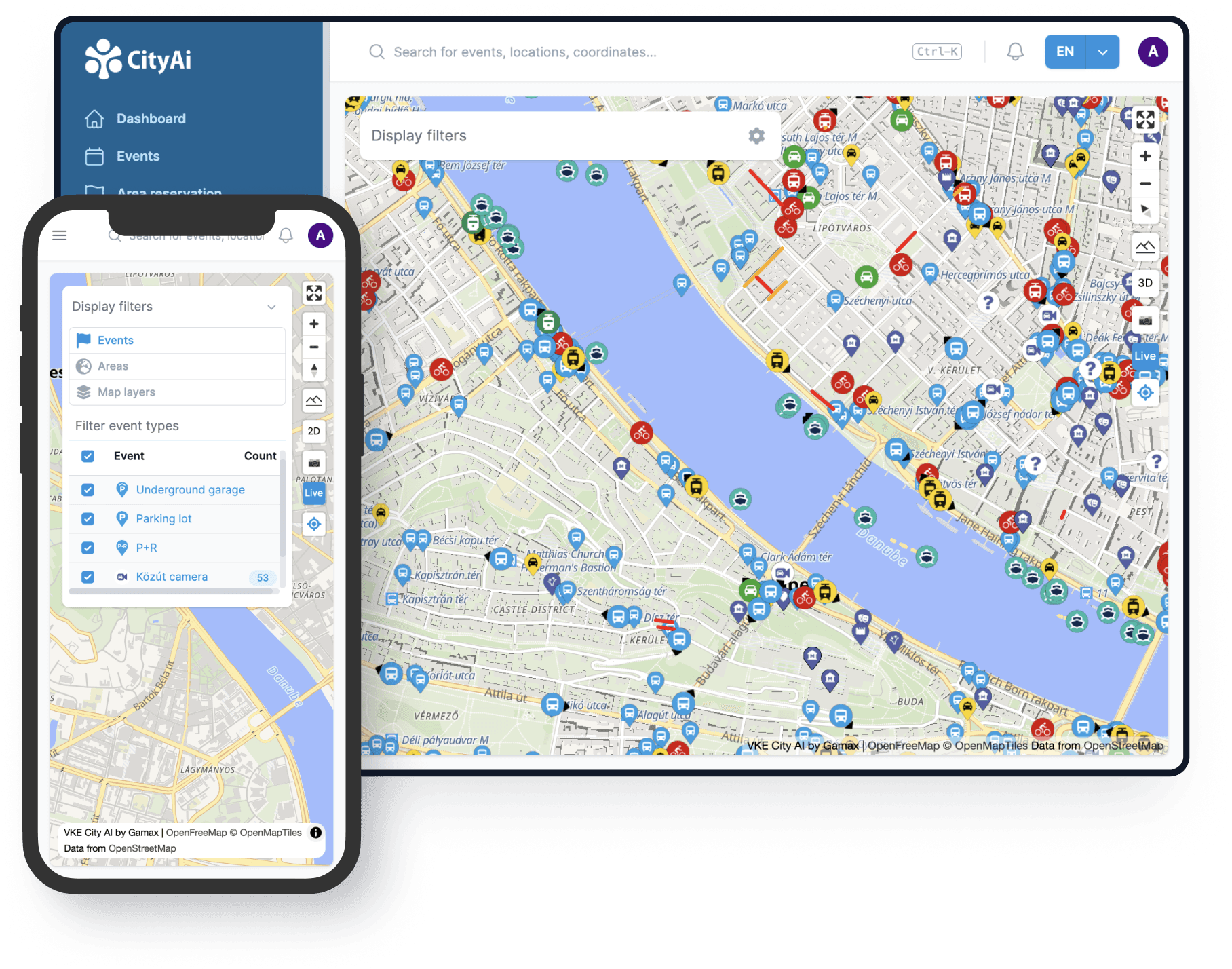Image resolution: width=1232 pixels, height=969 pixels.
Task: Uncheck the P+R checkbox
Action: [x=88, y=548]
